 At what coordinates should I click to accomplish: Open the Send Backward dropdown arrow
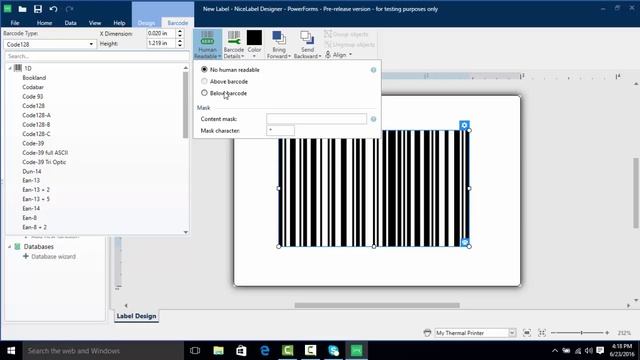[x=320, y=56]
